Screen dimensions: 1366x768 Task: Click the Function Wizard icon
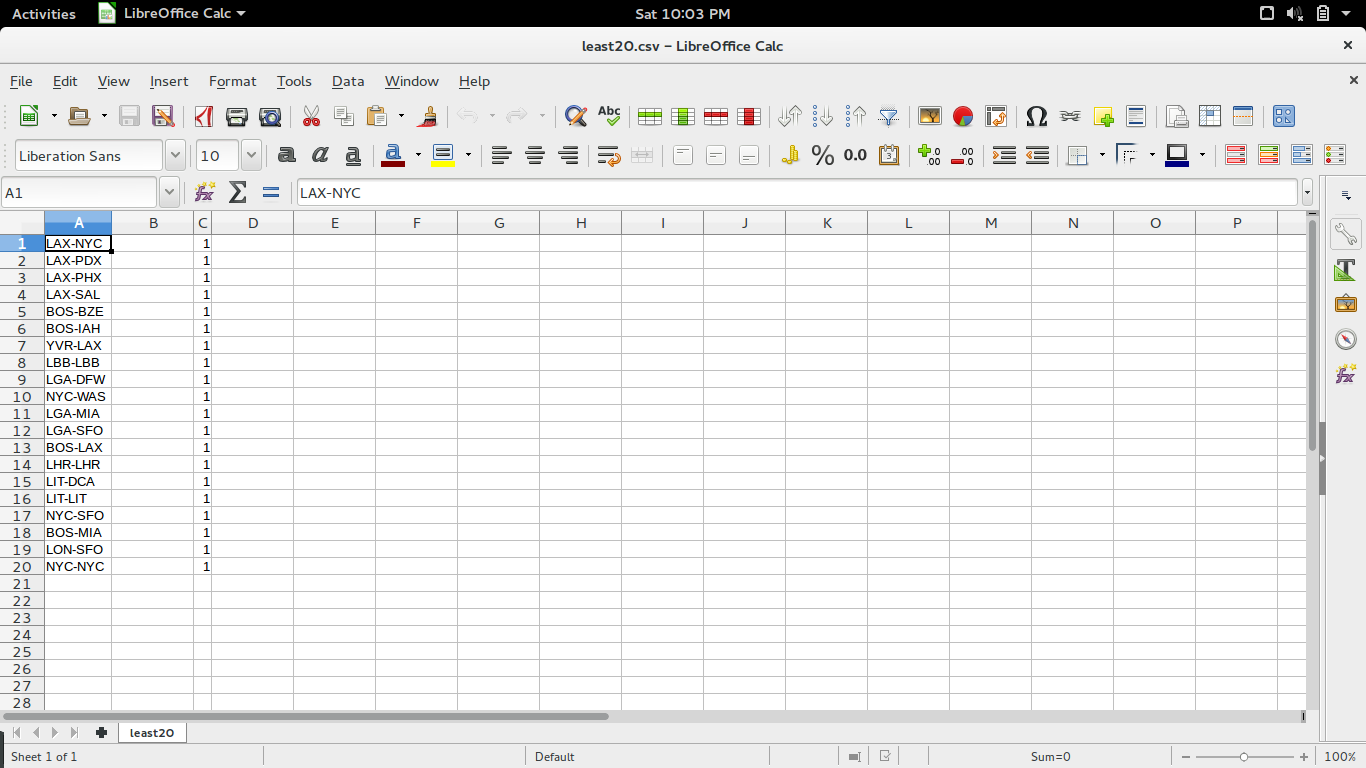(x=205, y=192)
